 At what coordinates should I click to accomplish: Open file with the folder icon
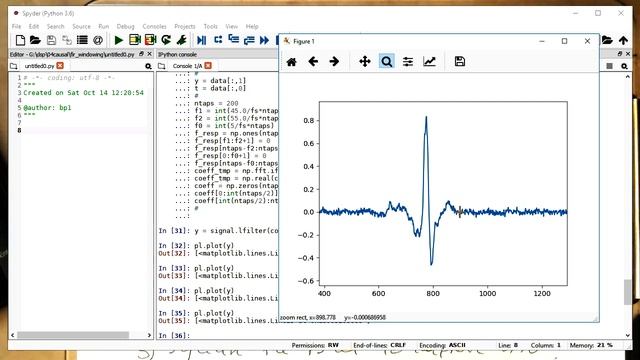click(35, 40)
